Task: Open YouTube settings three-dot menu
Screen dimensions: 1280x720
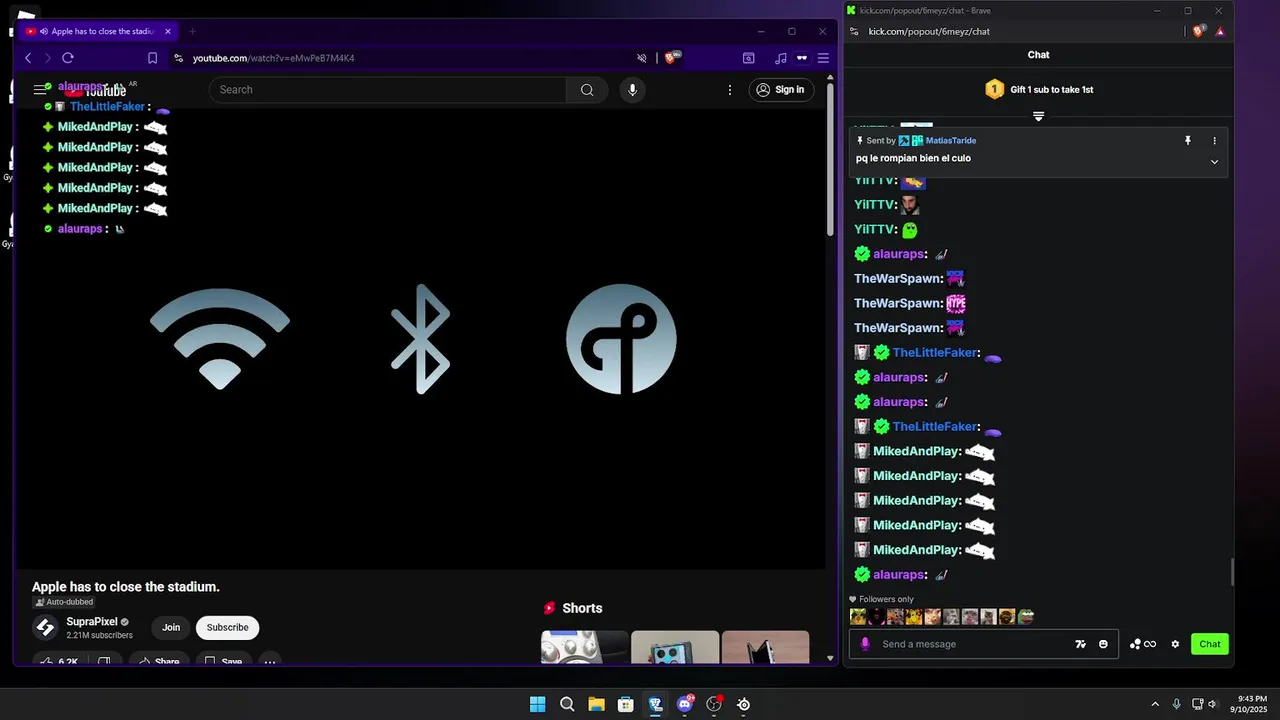Action: pos(730,90)
